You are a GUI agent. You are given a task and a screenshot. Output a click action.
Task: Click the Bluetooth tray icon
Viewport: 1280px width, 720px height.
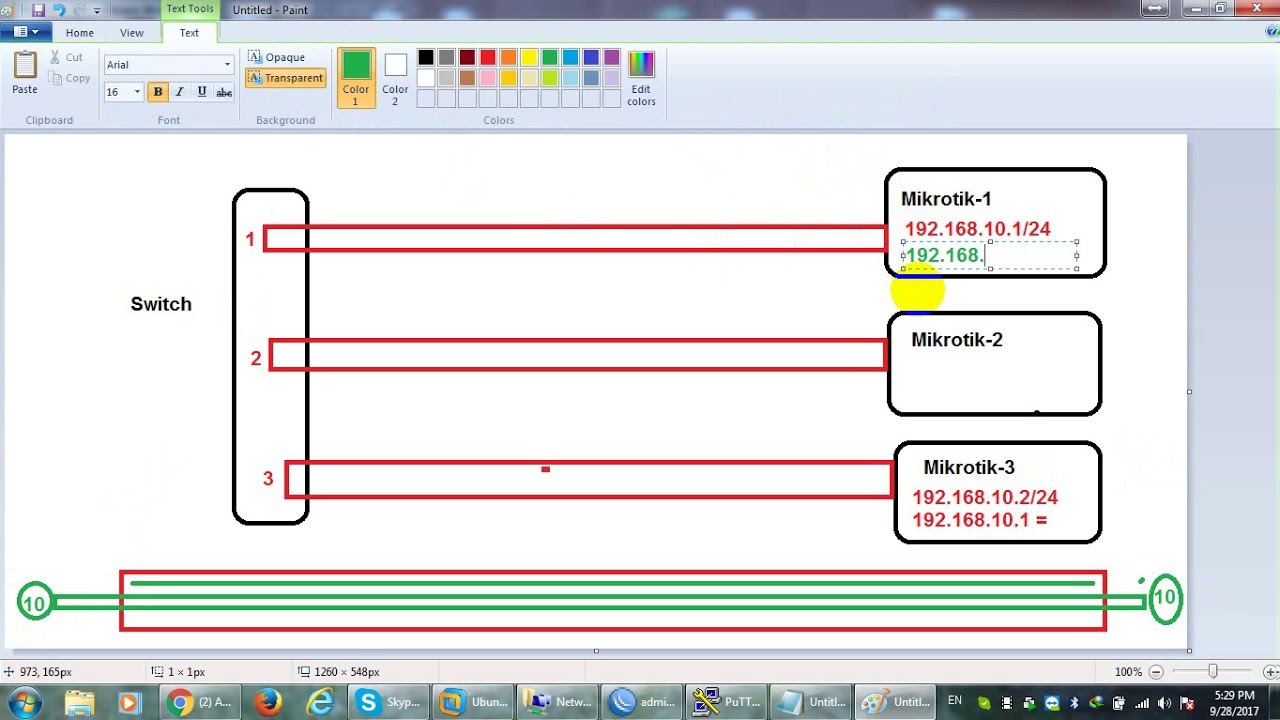tap(1075, 703)
